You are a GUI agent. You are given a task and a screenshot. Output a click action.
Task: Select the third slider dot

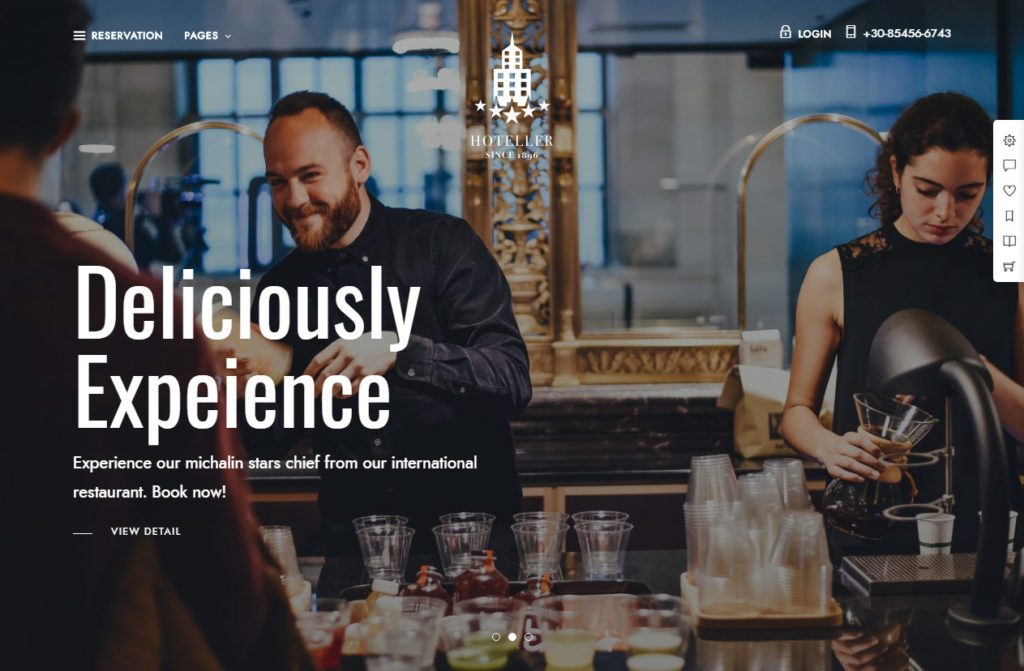[528, 637]
